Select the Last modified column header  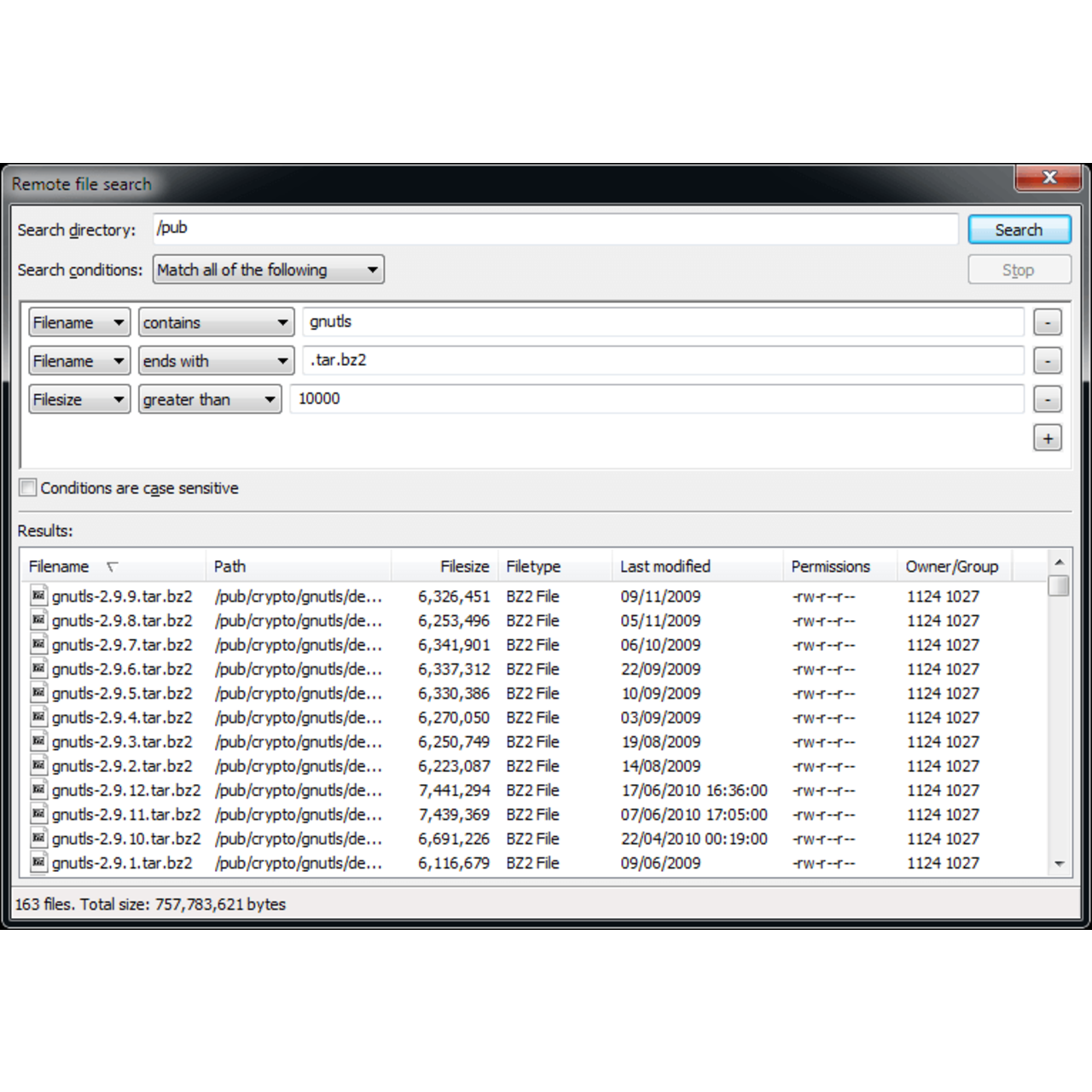(665, 566)
